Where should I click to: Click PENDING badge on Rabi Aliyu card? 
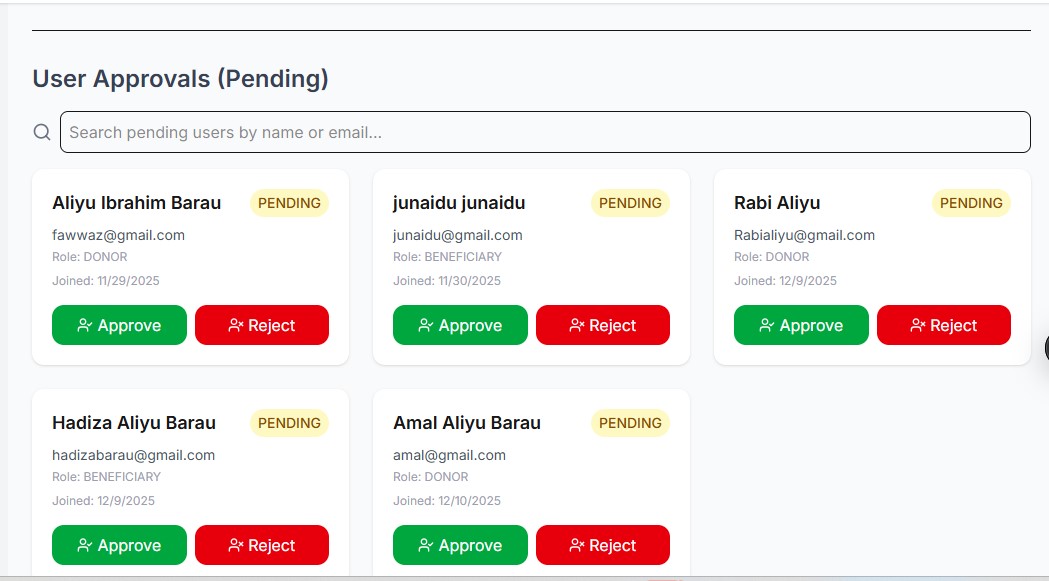click(x=971, y=203)
